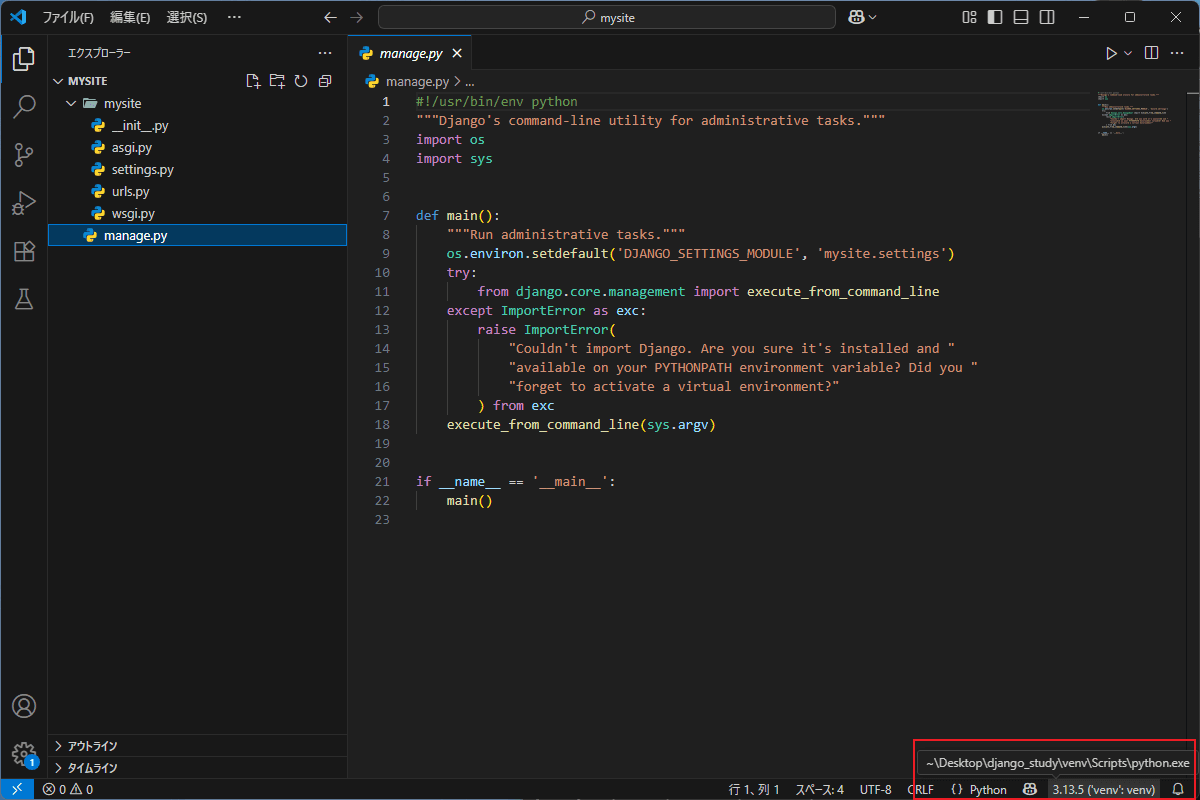Open the Accounts menu icon

coord(24,706)
